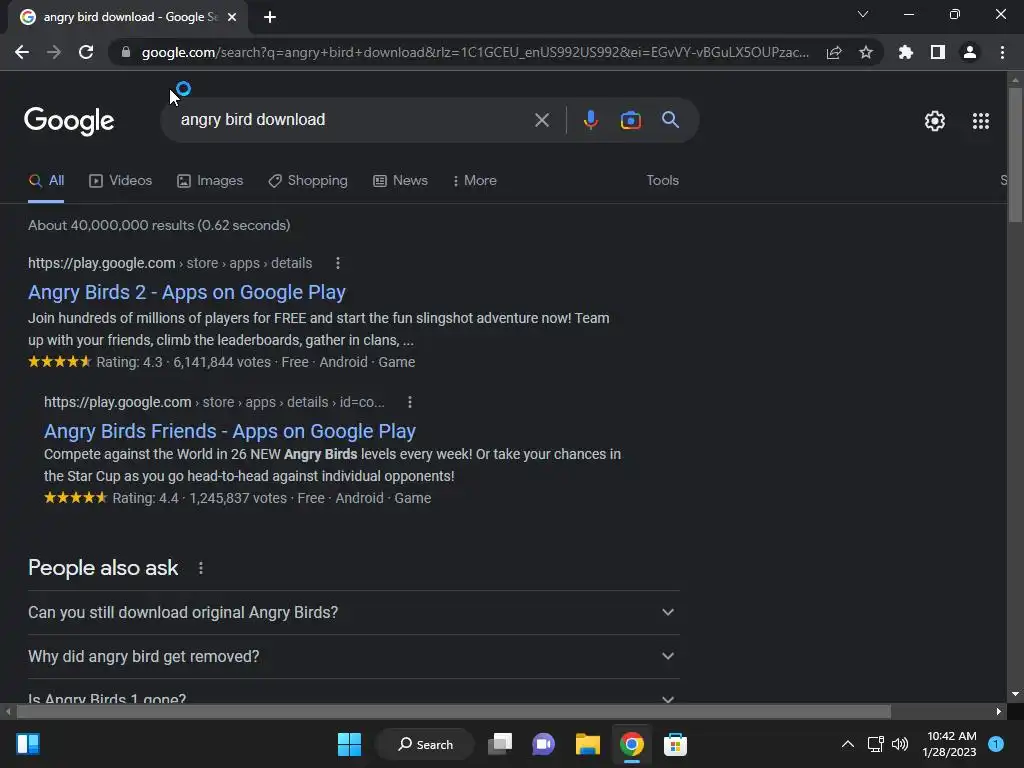The image size is (1024, 768).
Task: Click the horizontal scrollbar thumb
Action: click(x=454, y=711)
